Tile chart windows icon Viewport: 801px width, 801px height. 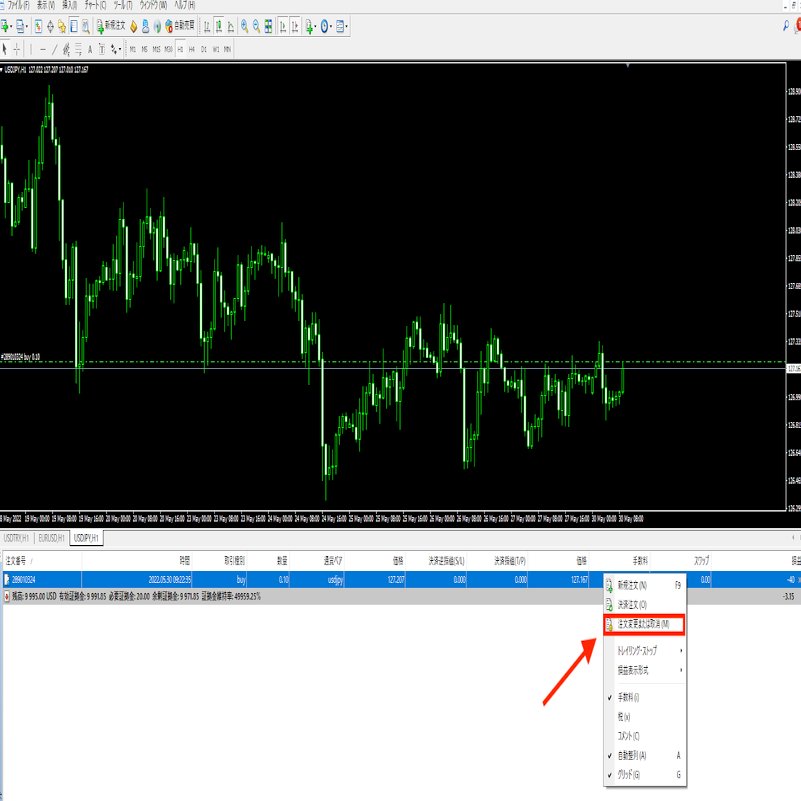pos(268,26)
